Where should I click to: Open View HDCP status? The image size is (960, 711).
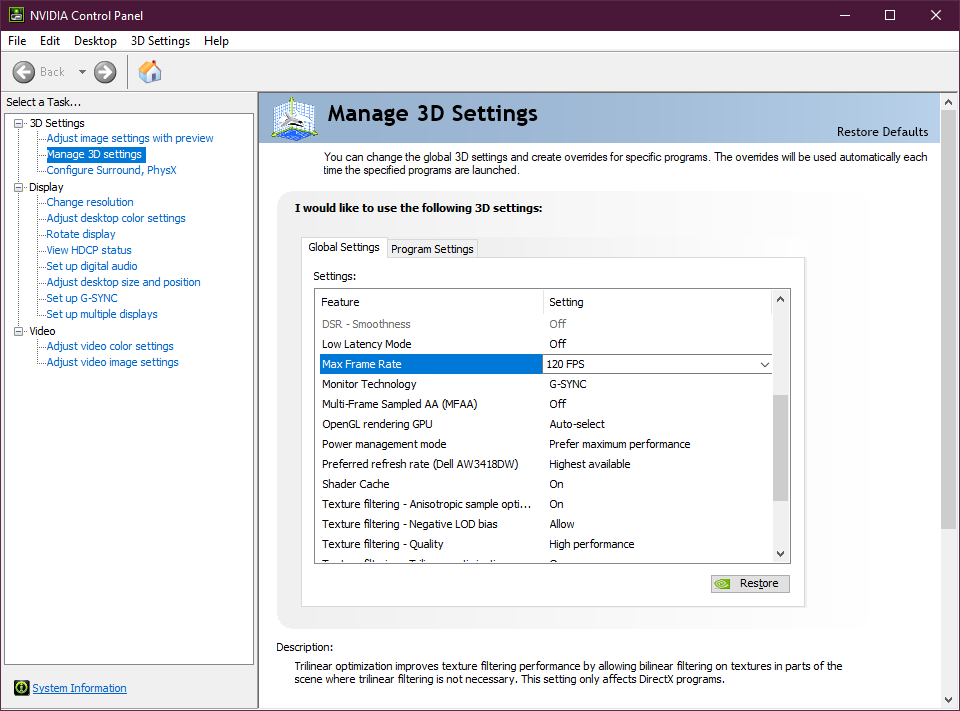(x=89, y=250)
